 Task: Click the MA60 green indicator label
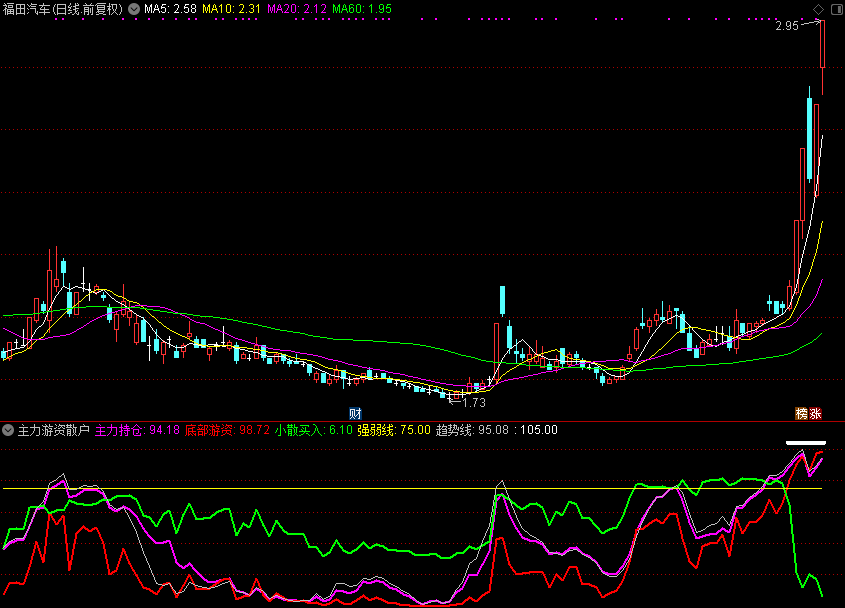tap(362, 9)
